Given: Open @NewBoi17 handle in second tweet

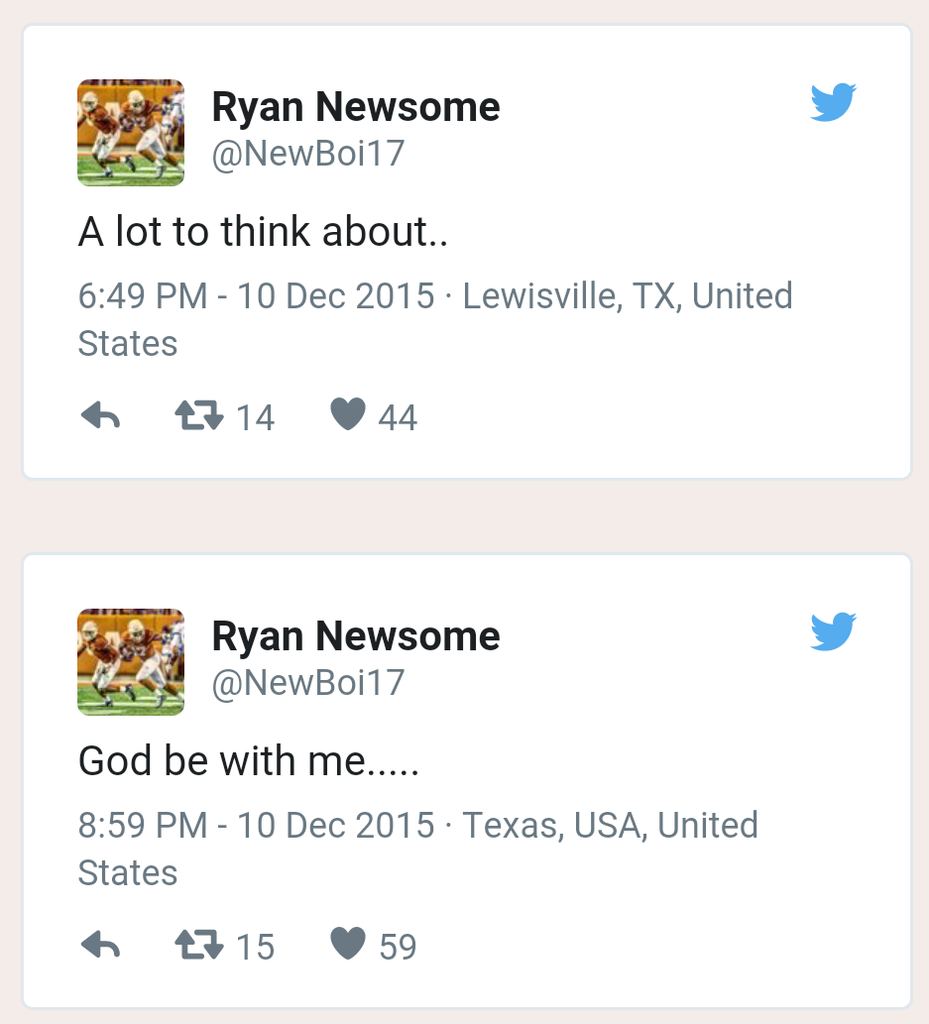Looking at the screenshot, I should [x=308, y=683].
